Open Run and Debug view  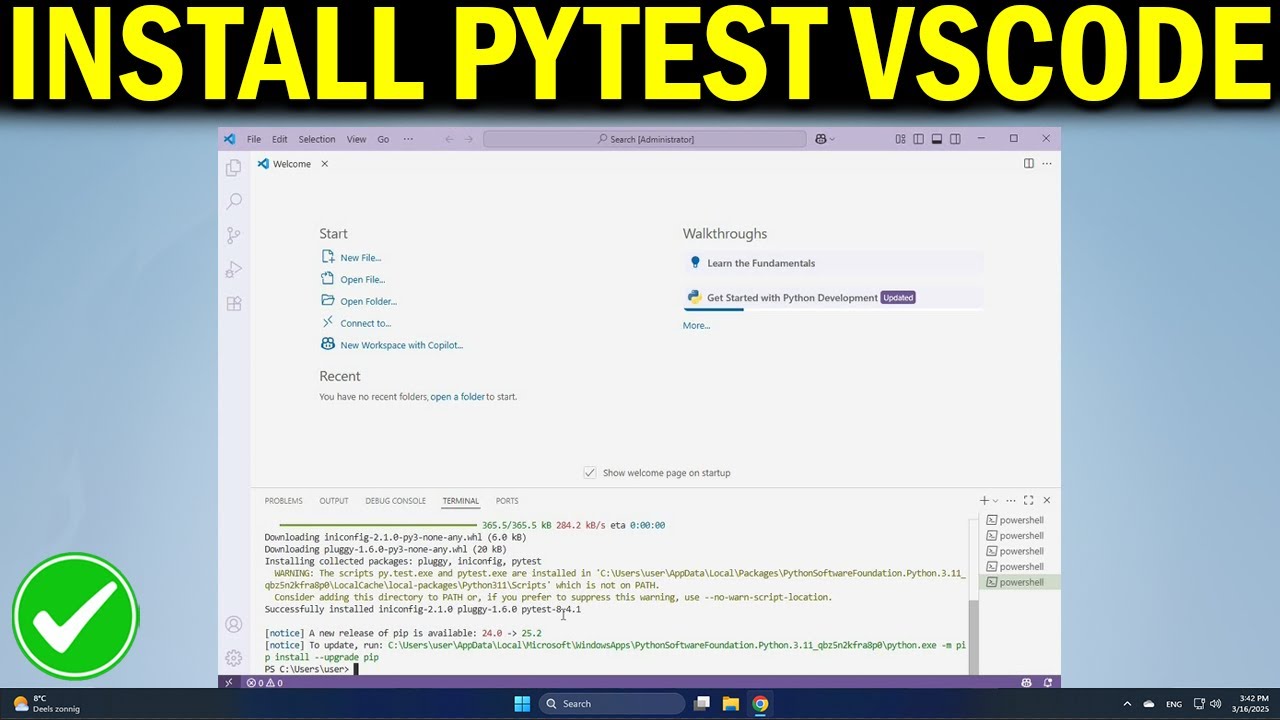click(x=234, y=269)
